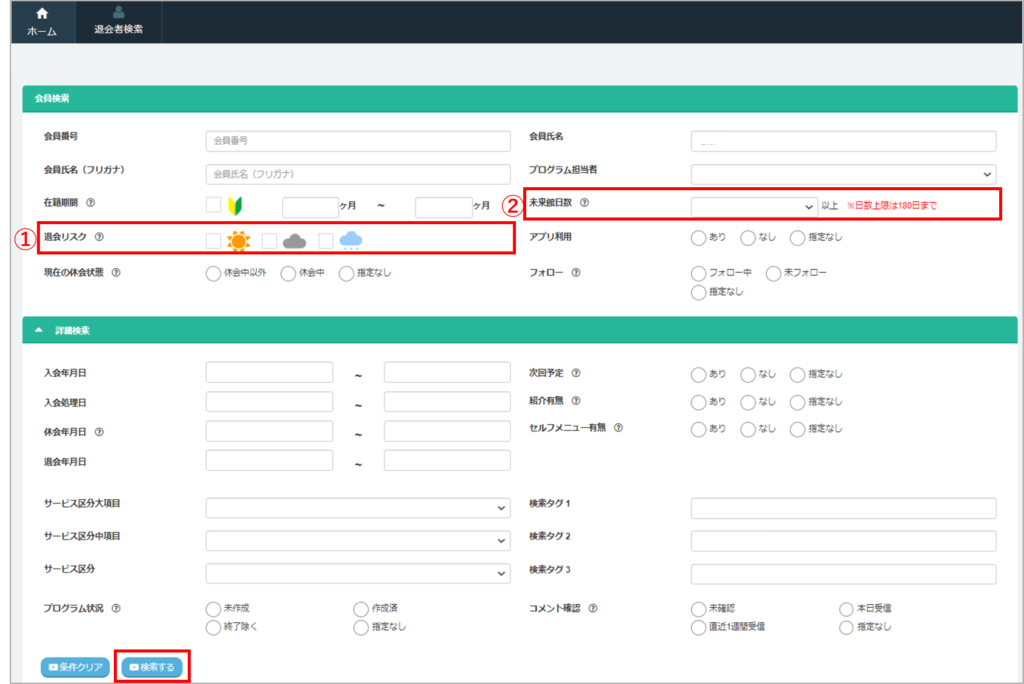Select フォロー中 radio option

(x=698, y=273)
